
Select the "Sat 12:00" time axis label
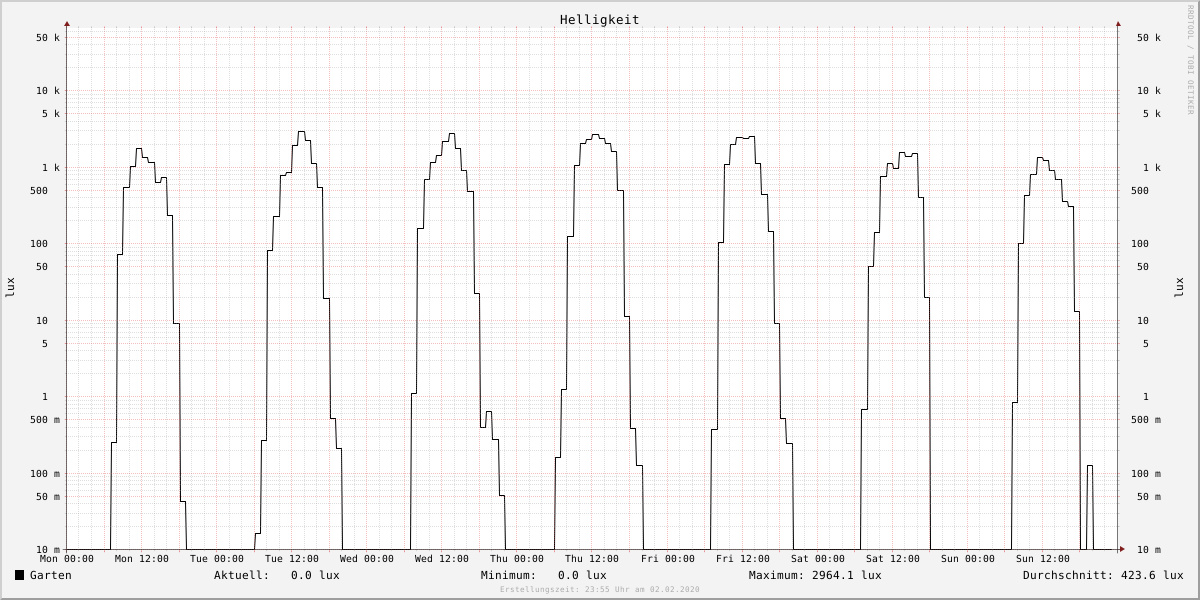click(893, 559)
